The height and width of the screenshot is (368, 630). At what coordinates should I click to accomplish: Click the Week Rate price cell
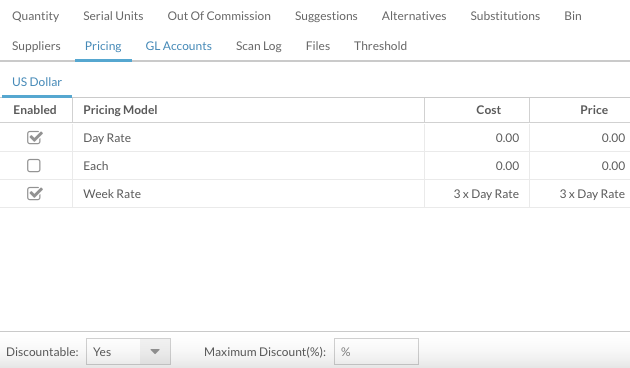(580, 194)
